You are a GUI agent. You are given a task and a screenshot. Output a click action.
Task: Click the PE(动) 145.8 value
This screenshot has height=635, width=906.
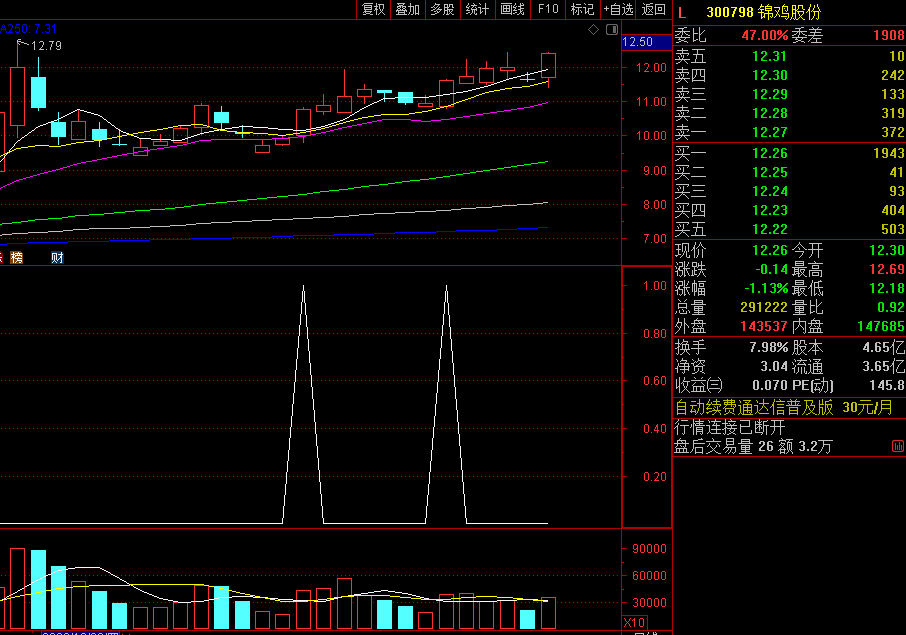pos(887,385)
